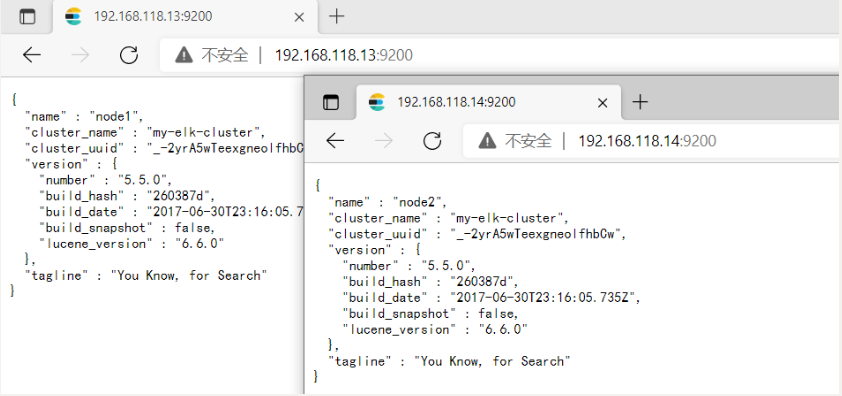
Task: Reload the 192.168.118.13:9200 page
Action: point(129,55)
